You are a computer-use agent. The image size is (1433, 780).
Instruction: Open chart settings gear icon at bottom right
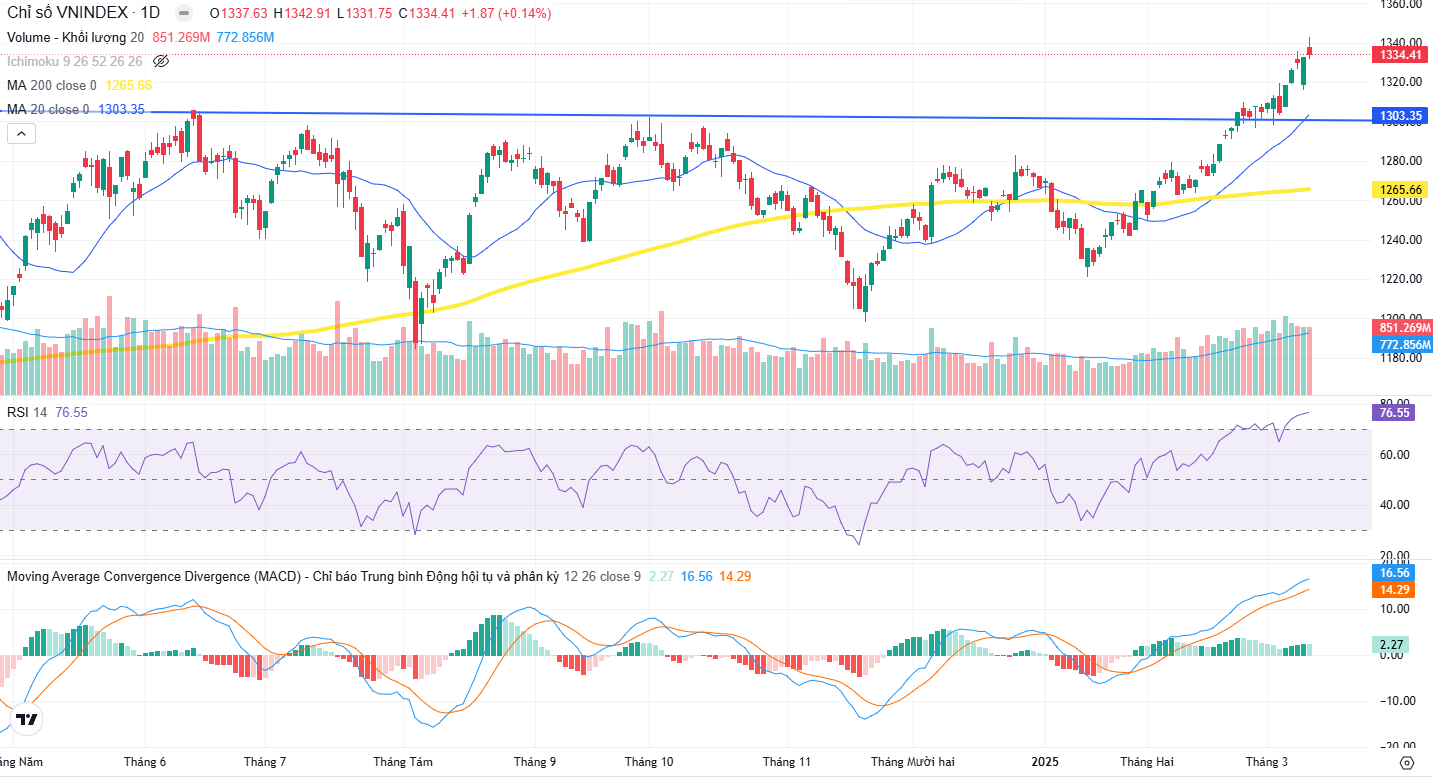(x=1406, y=763)
